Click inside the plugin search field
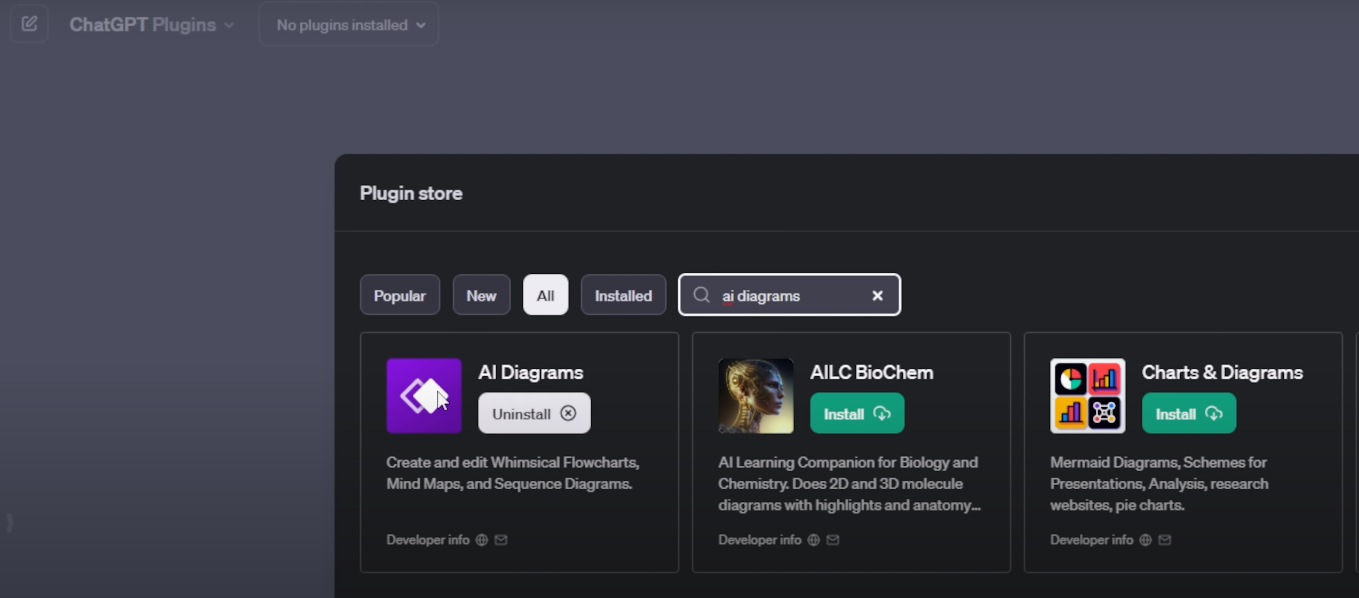The width and height of the screenshot is (1359, 598). [790, 294]
